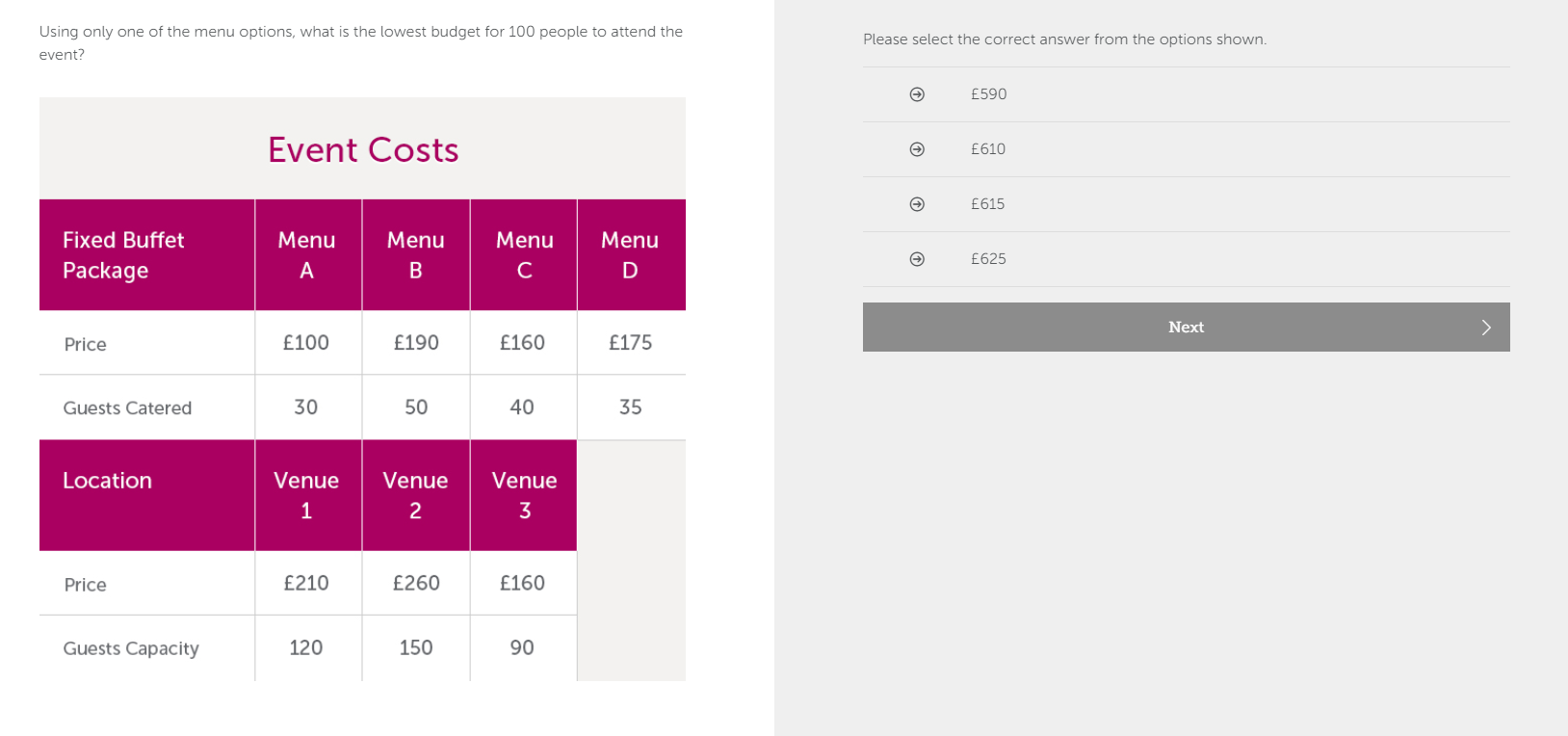The image size is (1568, 736).
Task: Select the £590 answer radio icon
Action: [917, 94]
